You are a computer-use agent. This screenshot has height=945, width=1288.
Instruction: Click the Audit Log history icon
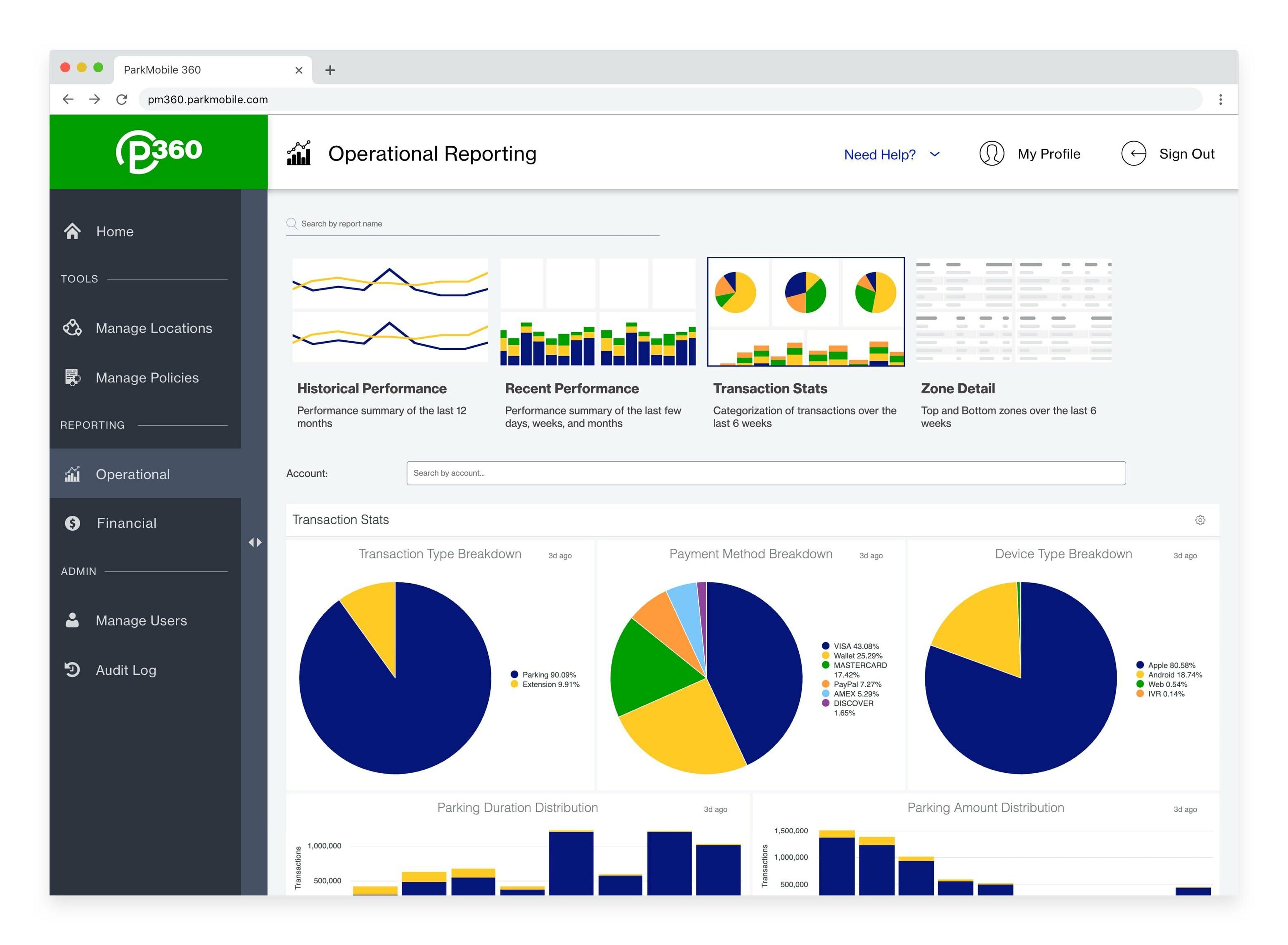[x=72, y=670]
